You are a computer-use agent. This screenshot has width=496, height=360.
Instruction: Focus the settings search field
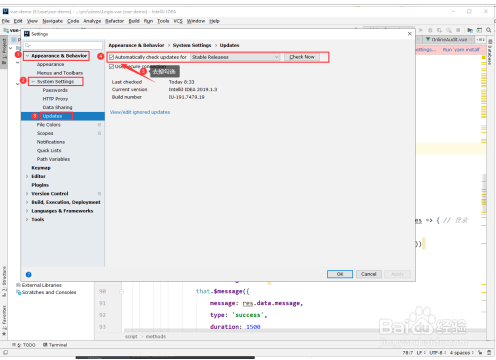click(x=63, y=45)
